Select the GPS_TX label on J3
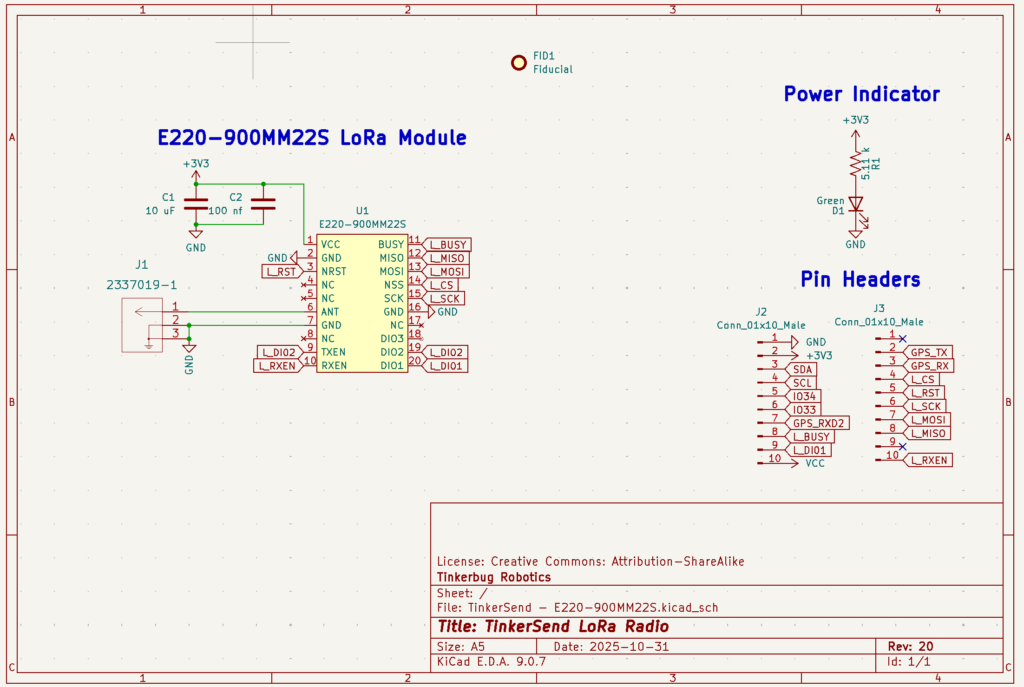The height and width of the screenshot is (687, 1024). click(928, 353)
